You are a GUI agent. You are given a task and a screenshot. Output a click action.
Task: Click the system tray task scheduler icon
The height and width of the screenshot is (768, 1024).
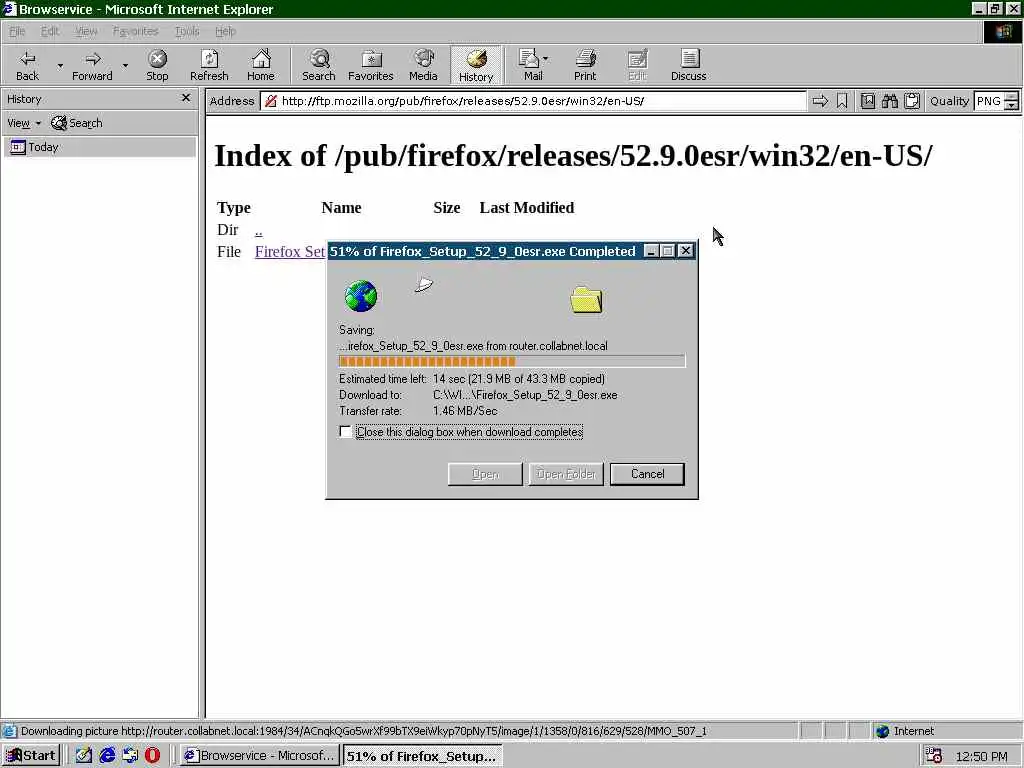click(x=934, y=756)
